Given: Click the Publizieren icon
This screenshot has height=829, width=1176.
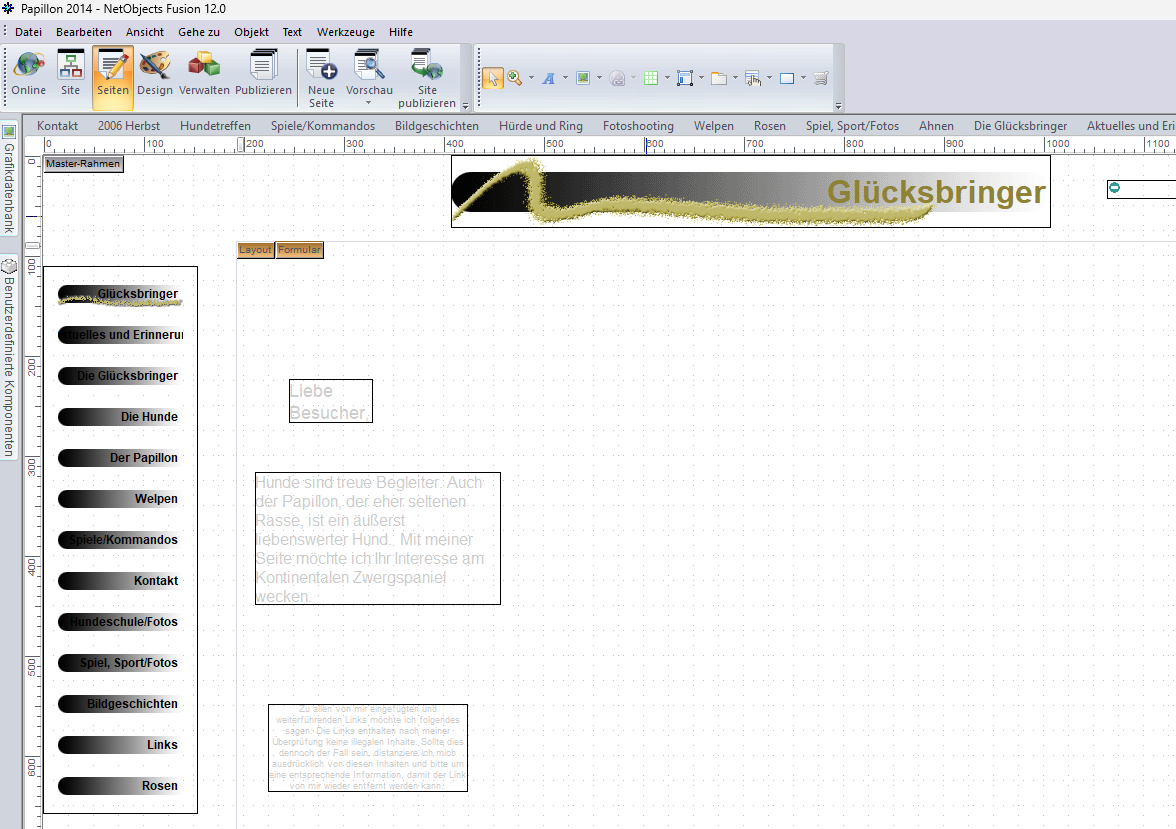Looking at the screenshot, I should (263, 73).
